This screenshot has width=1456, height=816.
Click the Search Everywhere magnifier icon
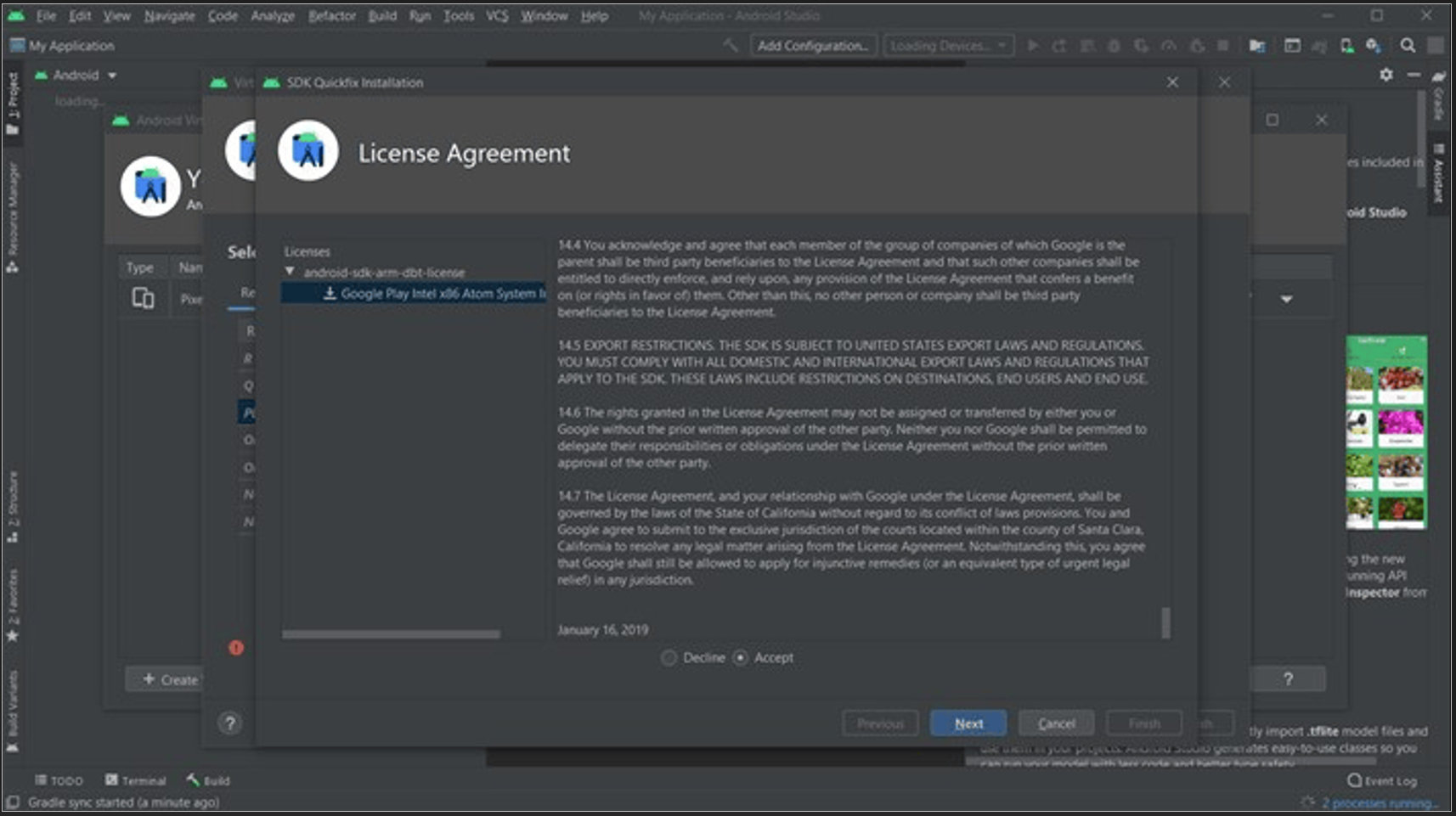click(x=1408, y=46)
